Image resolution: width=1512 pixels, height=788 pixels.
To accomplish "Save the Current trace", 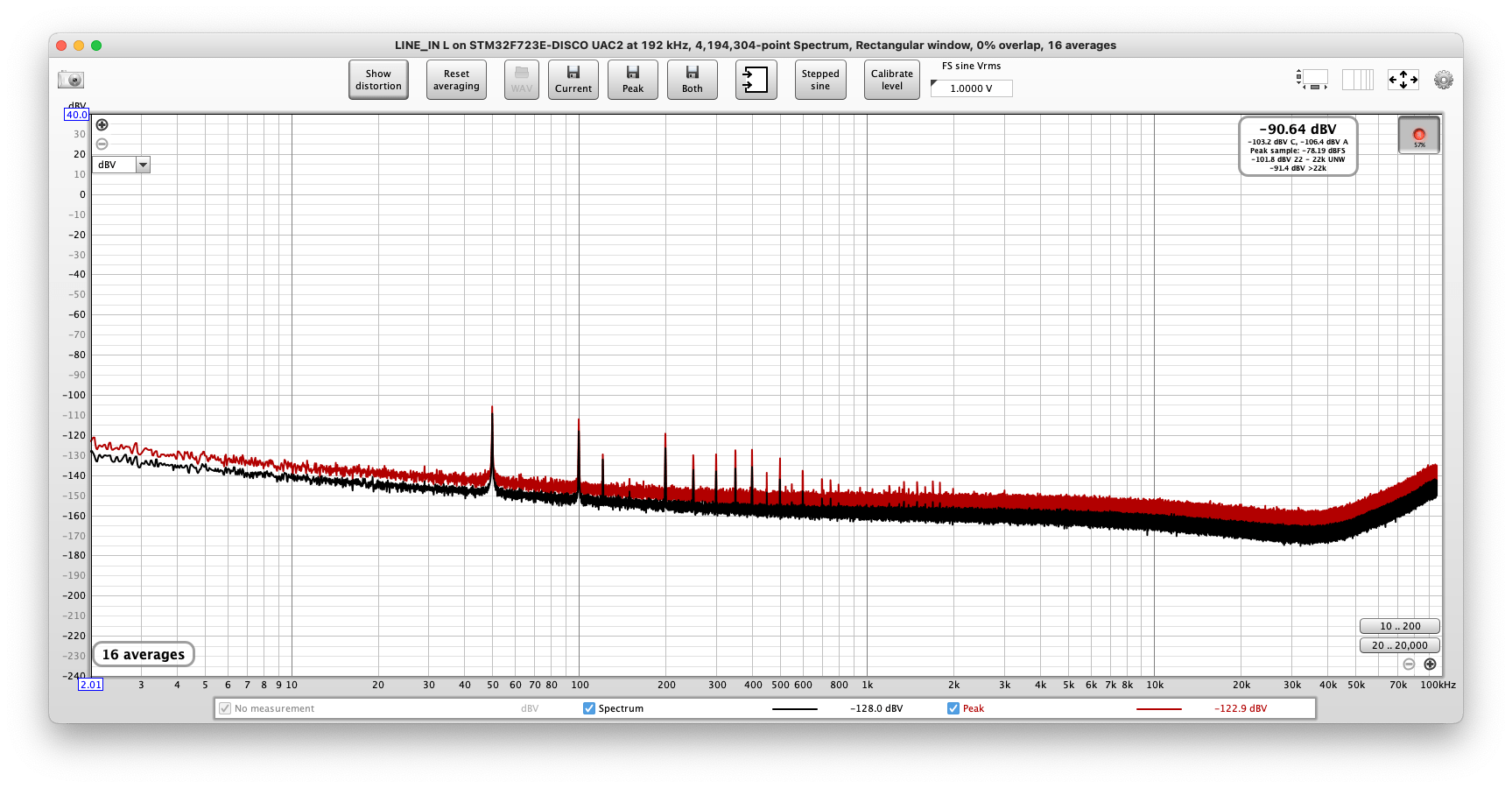I will point(573,80).
